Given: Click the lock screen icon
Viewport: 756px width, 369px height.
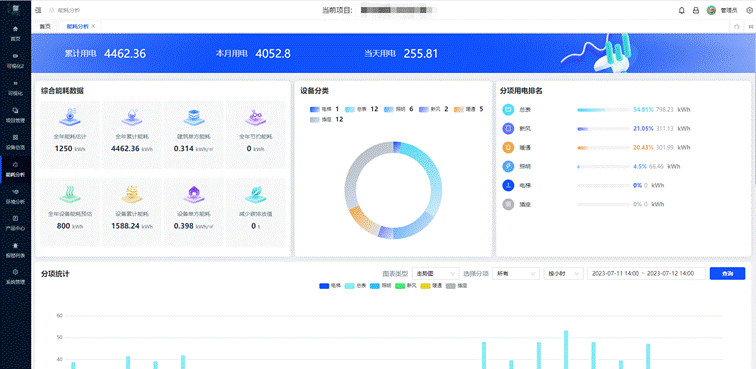Looking at the screenshot, I should pos(696,10).
